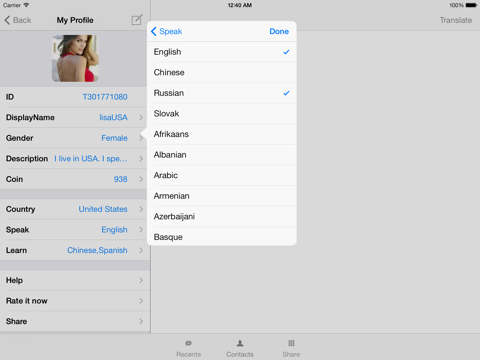The width and height of the screenshot is (480, 360).
Task: Select Albanian as a spoken language
Action: click(x=222, y=155)
